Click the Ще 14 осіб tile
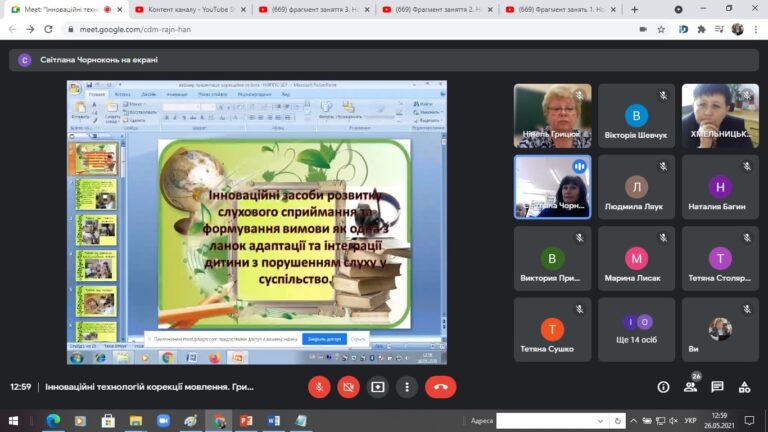 (636, 330)
